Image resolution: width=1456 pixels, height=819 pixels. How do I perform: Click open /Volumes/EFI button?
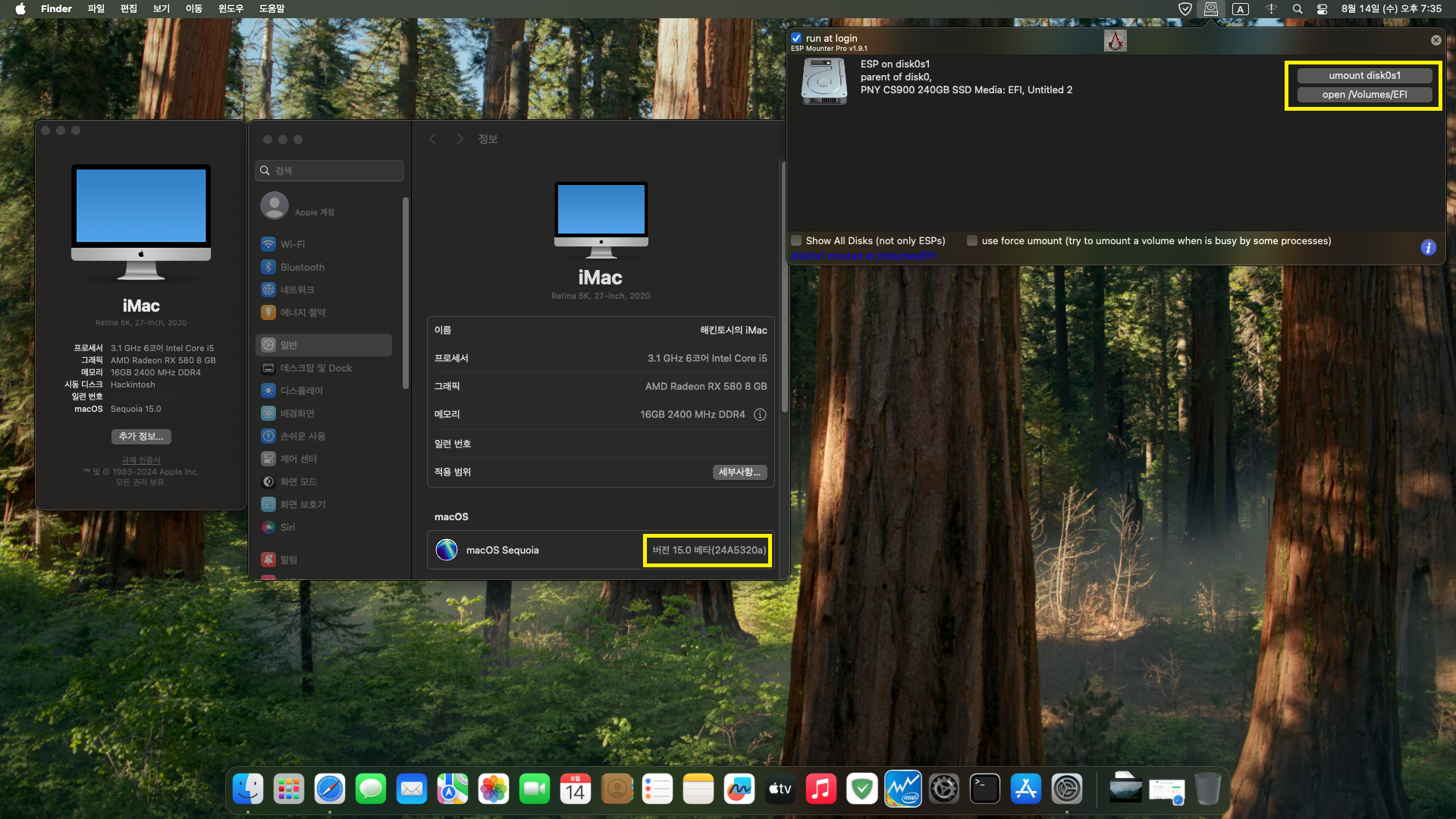click(x=1364, y=94)
